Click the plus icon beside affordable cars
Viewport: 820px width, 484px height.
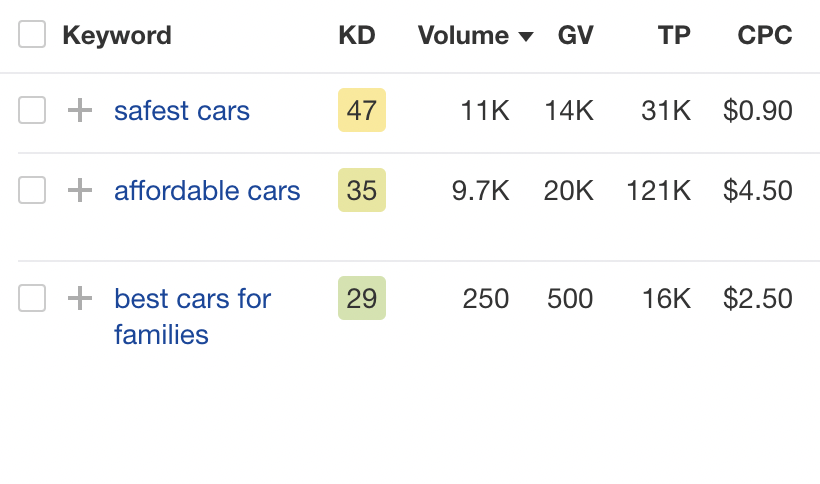(x=80, y=190)
